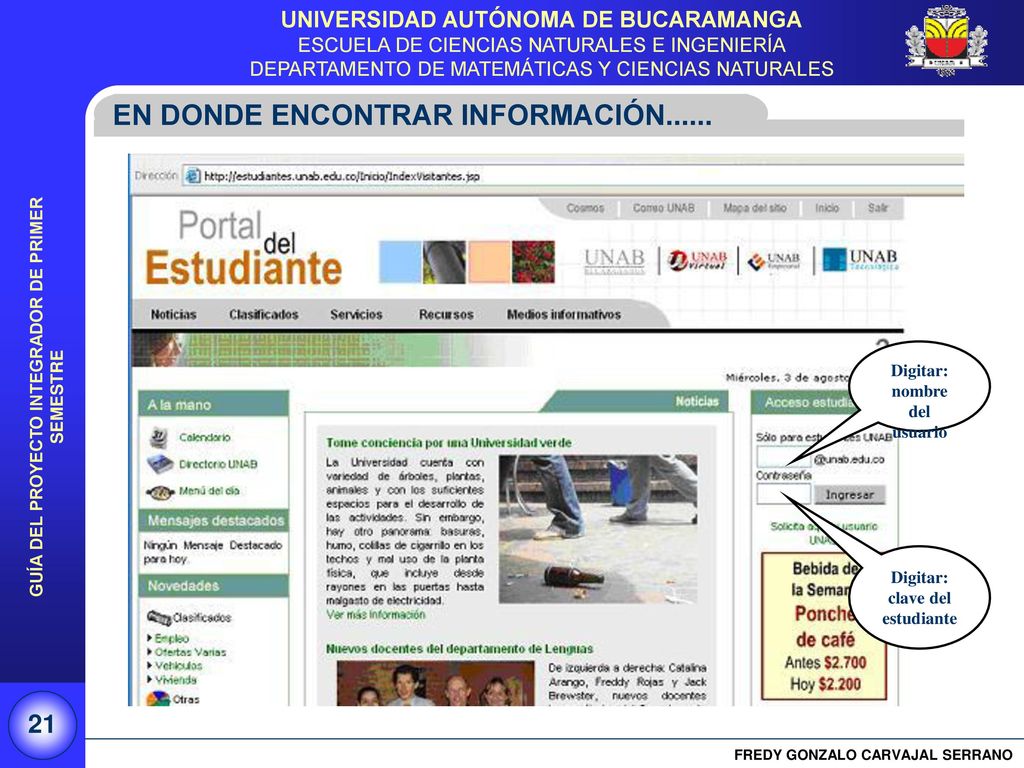1024x768 pixels.
Task: Click the heading UNIVERSIDAD AUTÓNOMA DE BUCARAMANGA
Action: click(x=541, y=20)
